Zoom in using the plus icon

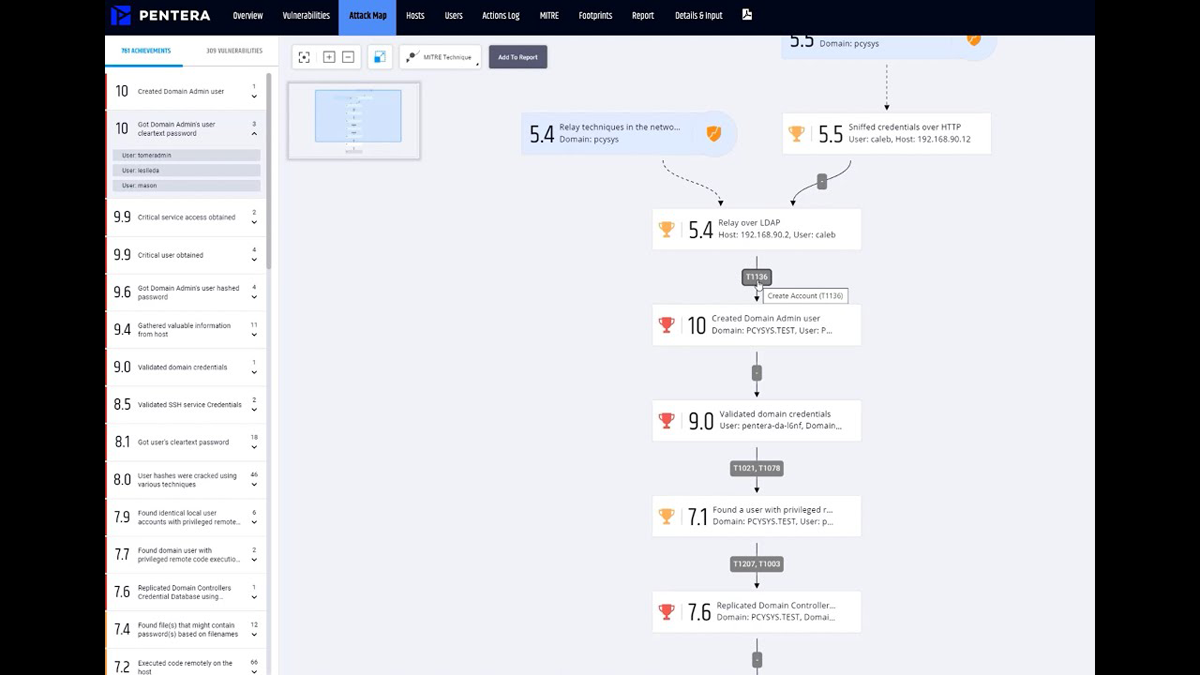click(x=327, y=57)
